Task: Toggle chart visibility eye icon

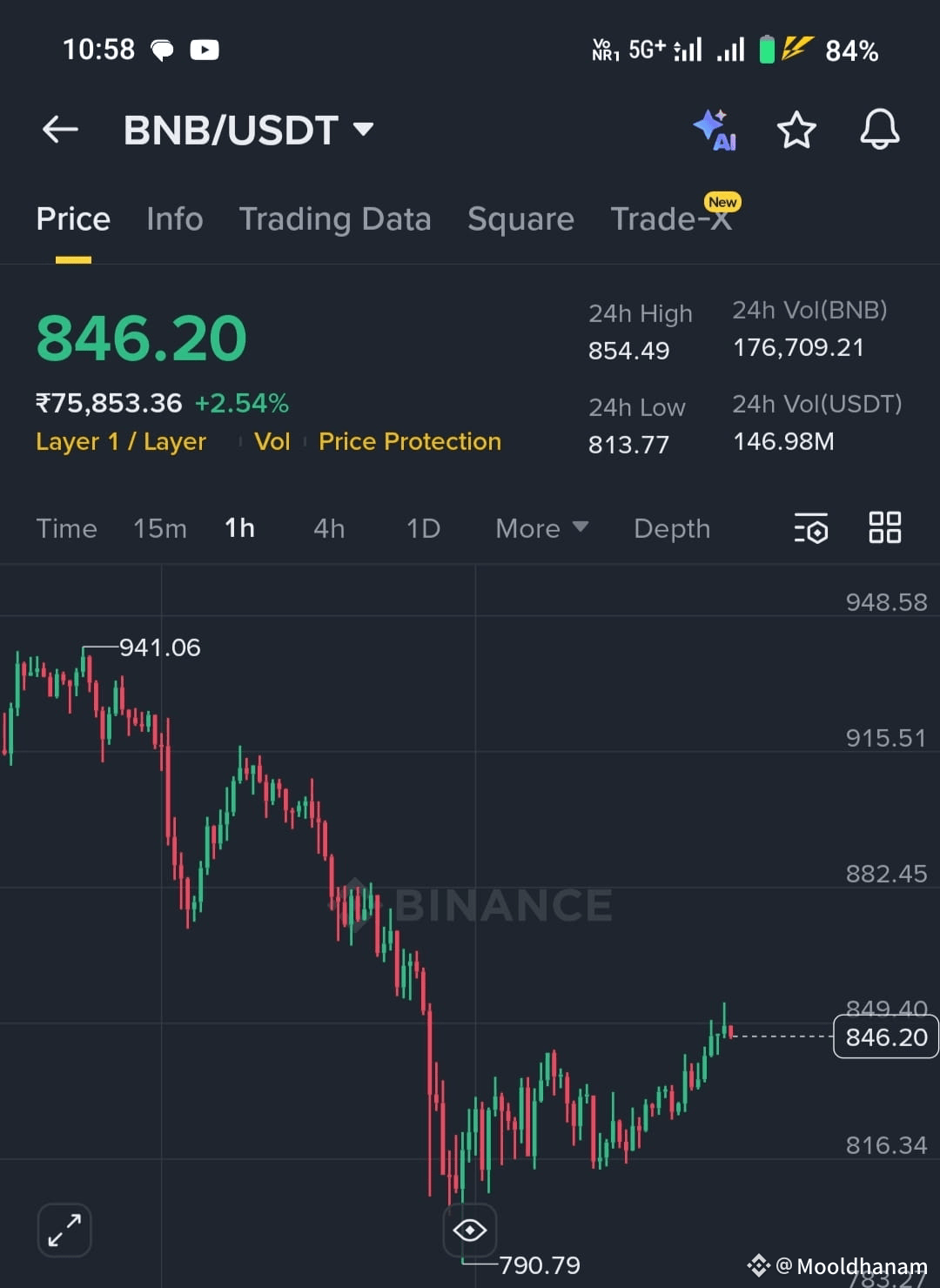Action: click(470, 1230)
